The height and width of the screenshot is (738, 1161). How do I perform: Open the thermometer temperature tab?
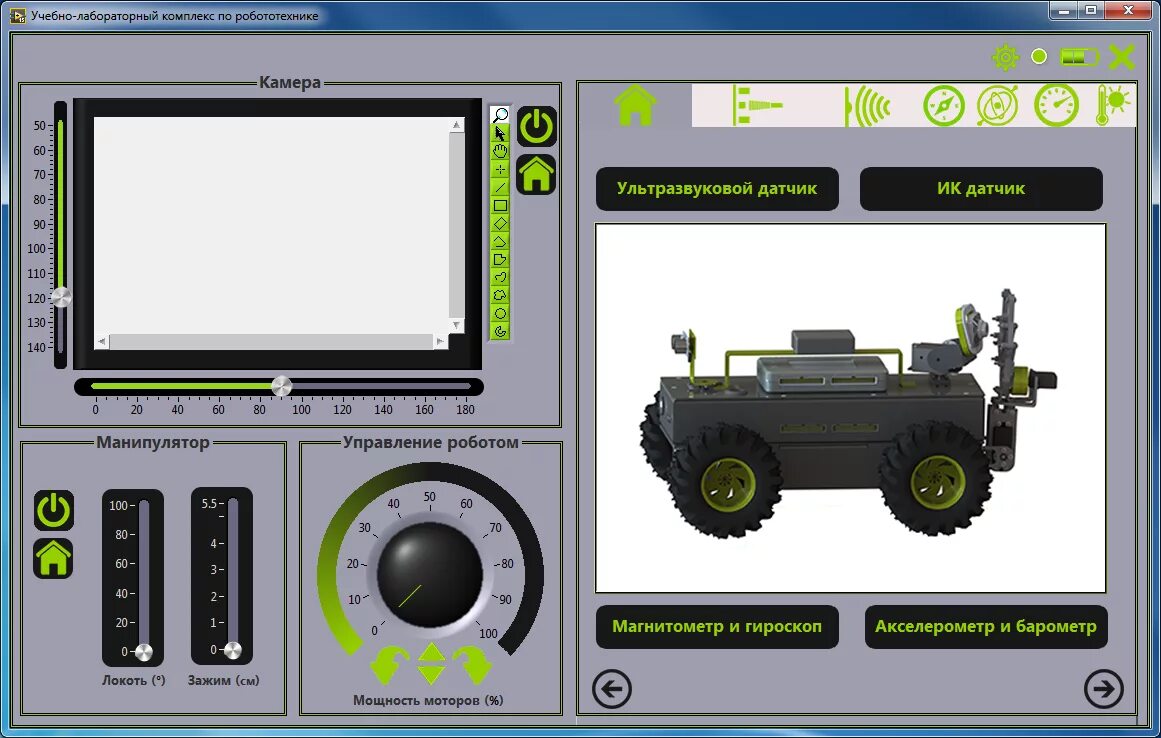pos(1113,105)
